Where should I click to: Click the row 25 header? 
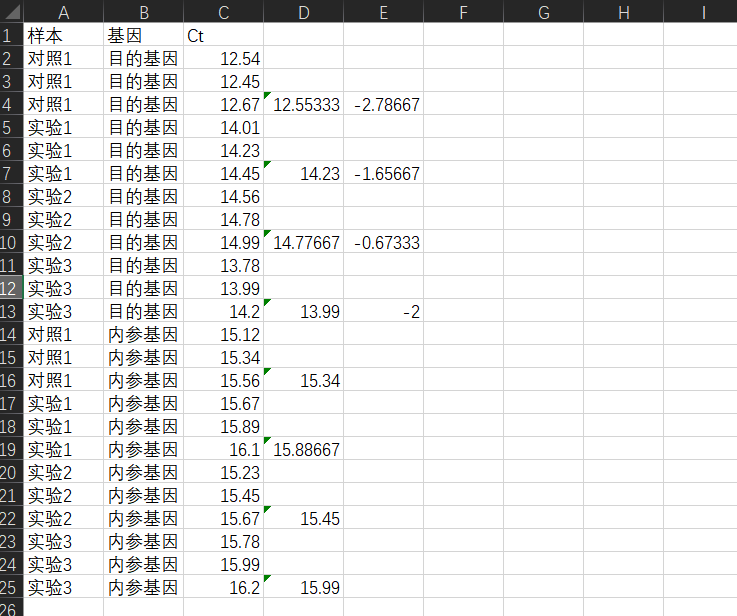point(11,587)
